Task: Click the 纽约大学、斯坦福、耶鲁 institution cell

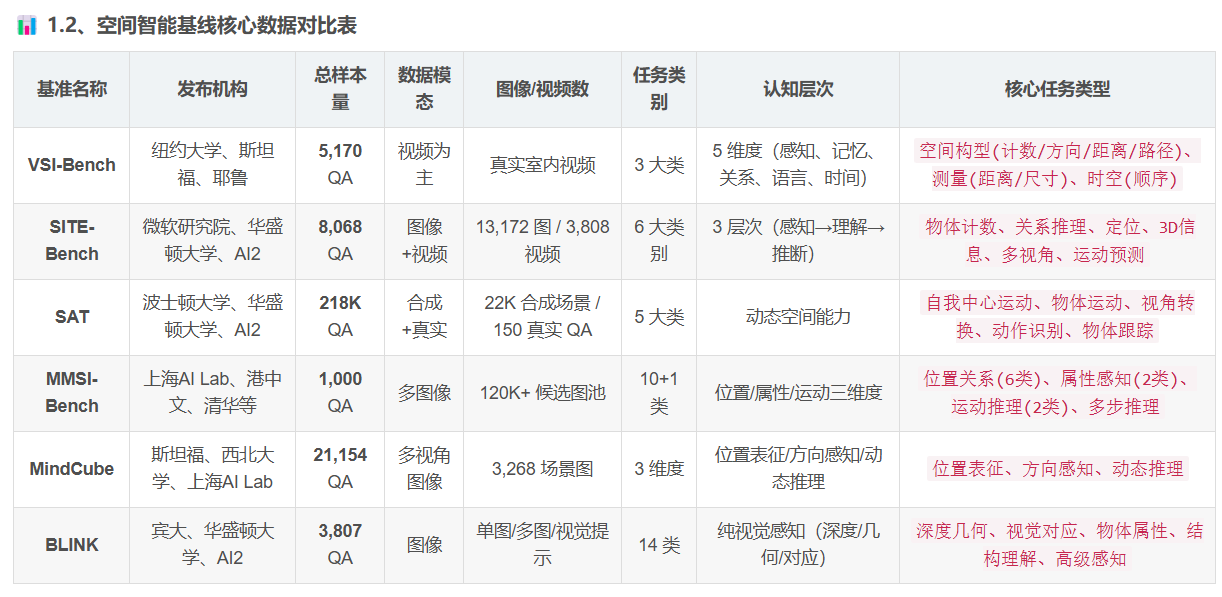Action: pos(212,165)
